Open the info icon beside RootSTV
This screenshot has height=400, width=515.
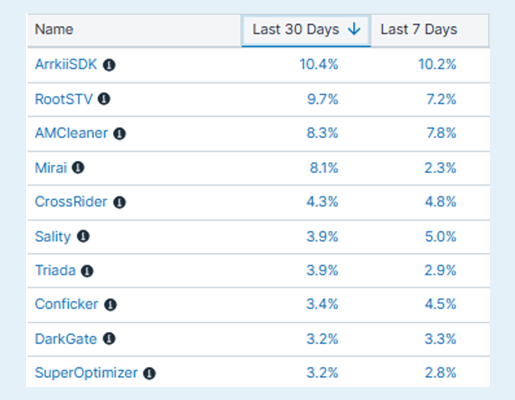click(104, 99)
